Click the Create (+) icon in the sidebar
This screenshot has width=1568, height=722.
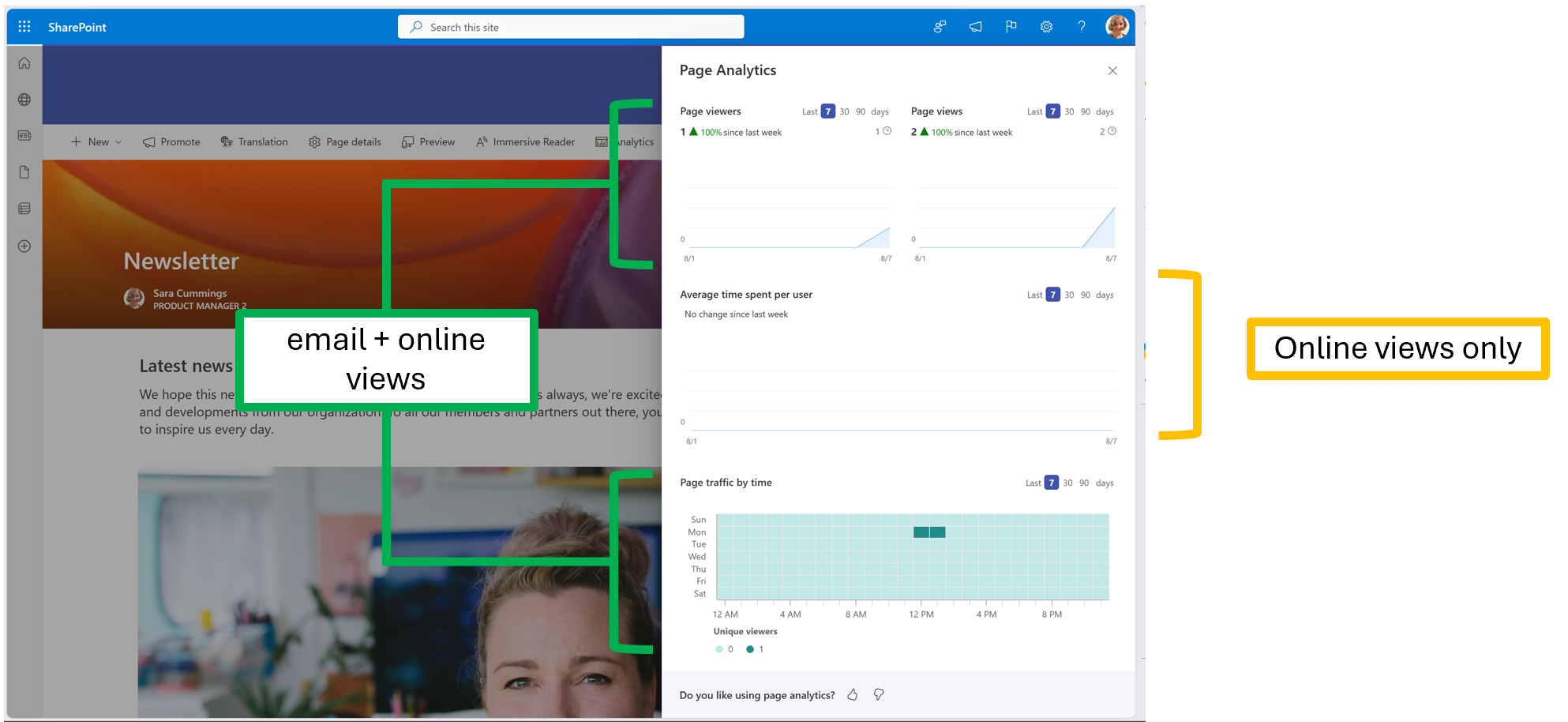pyautogui.click(x=24, y=246)
